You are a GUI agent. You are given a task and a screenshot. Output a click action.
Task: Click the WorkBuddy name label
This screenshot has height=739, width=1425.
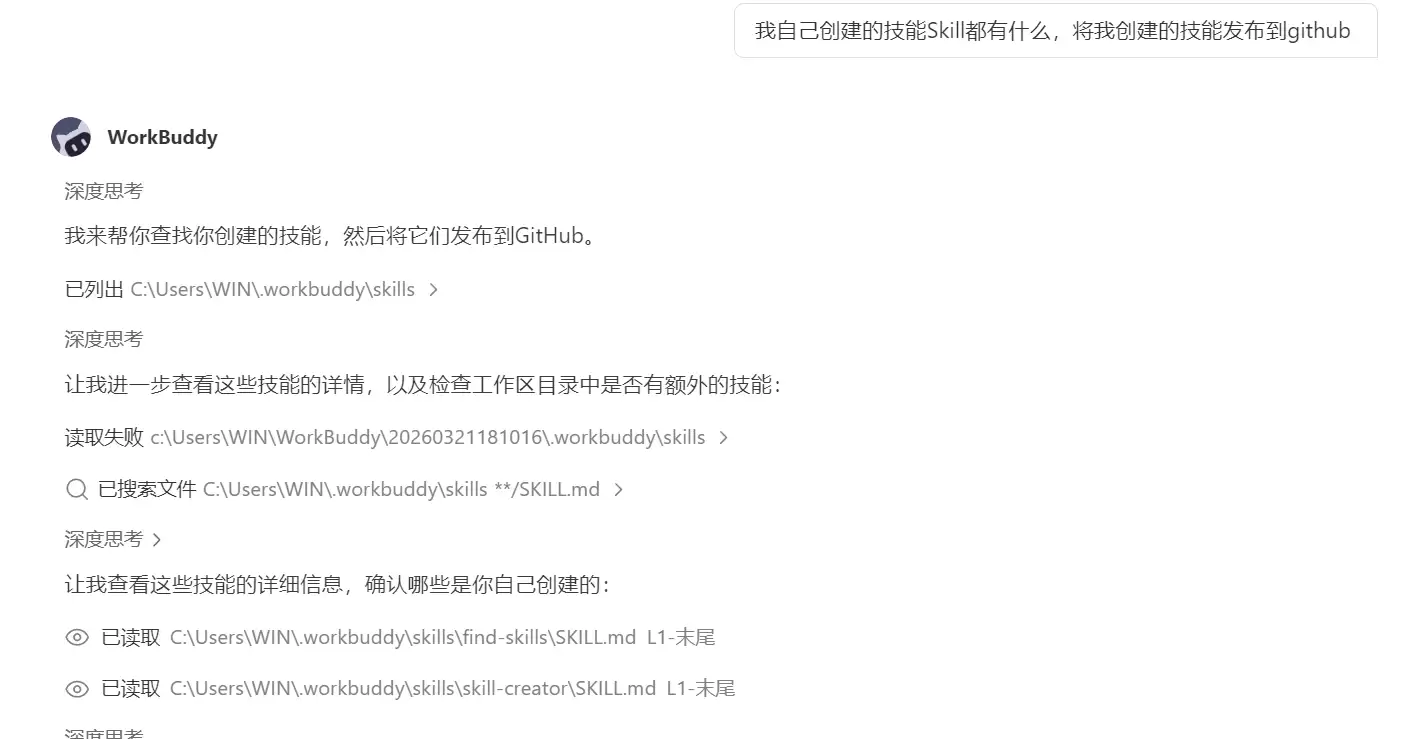(x=163, y=137)
